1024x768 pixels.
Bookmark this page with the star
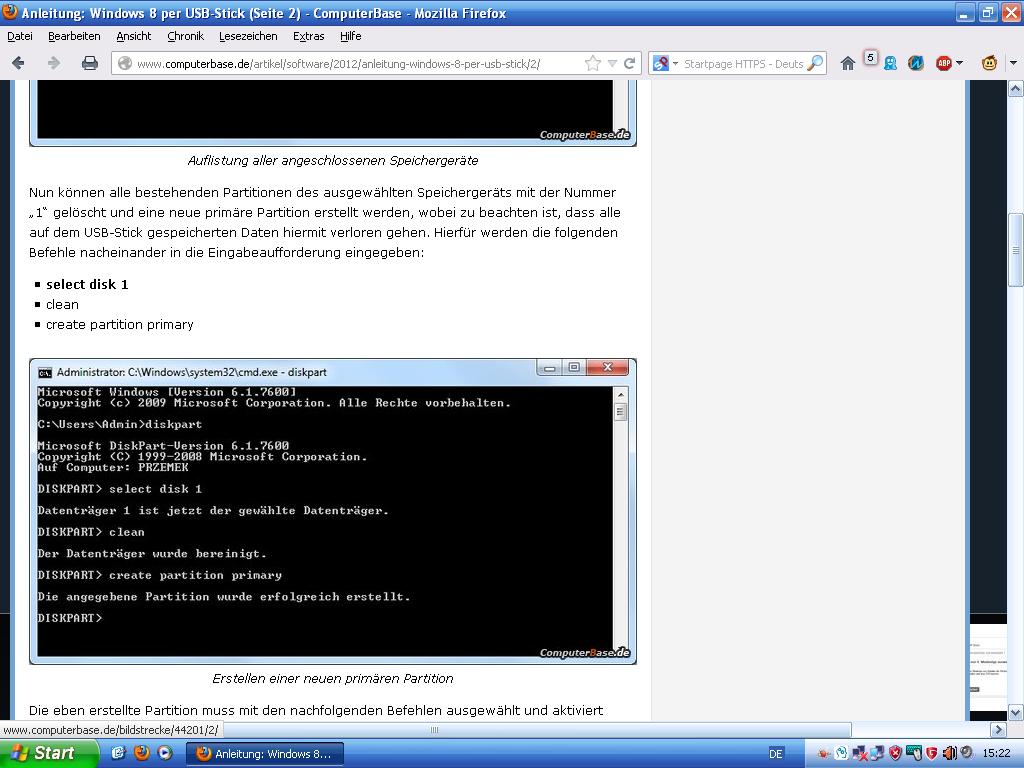(x=592, y=63)
